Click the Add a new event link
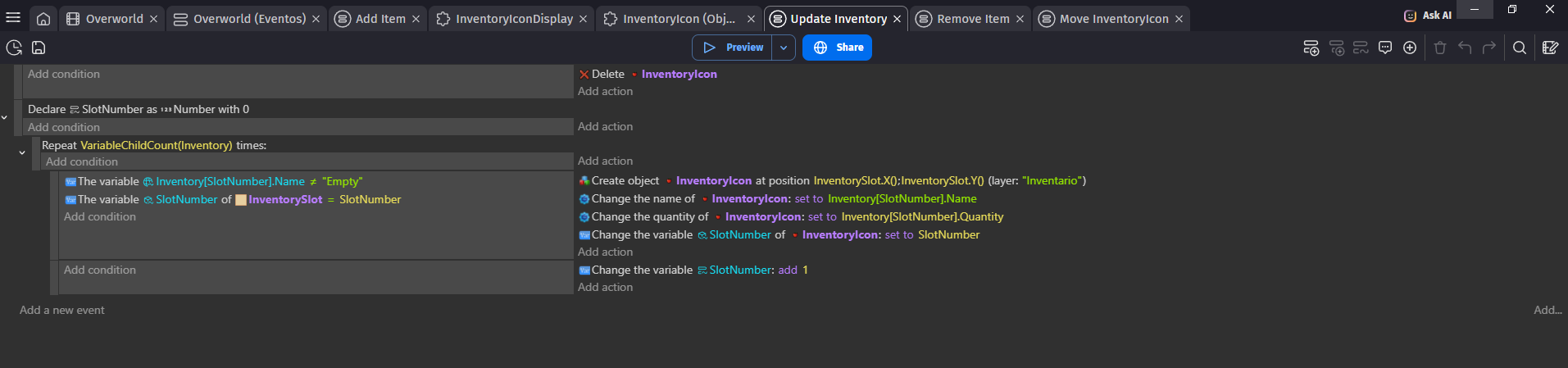The height and width of the screenshot is (368, 1568). [62, 310]
